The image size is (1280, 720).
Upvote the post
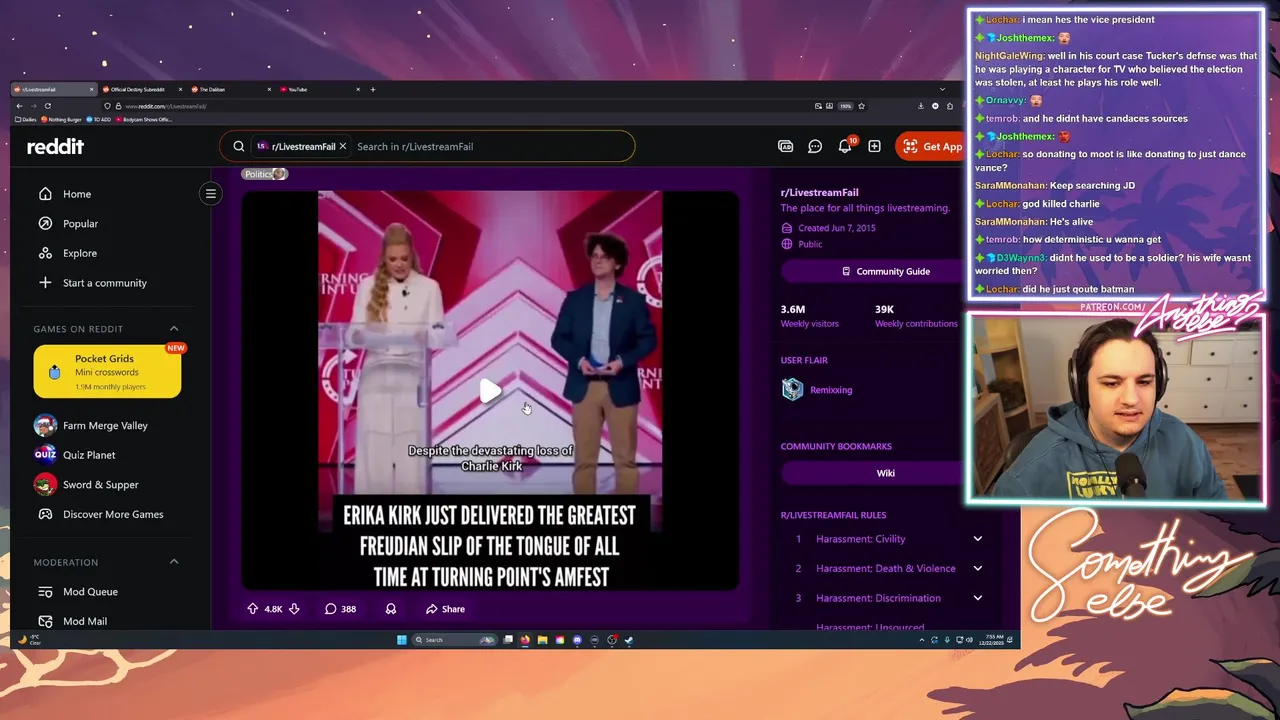(253, 609)
